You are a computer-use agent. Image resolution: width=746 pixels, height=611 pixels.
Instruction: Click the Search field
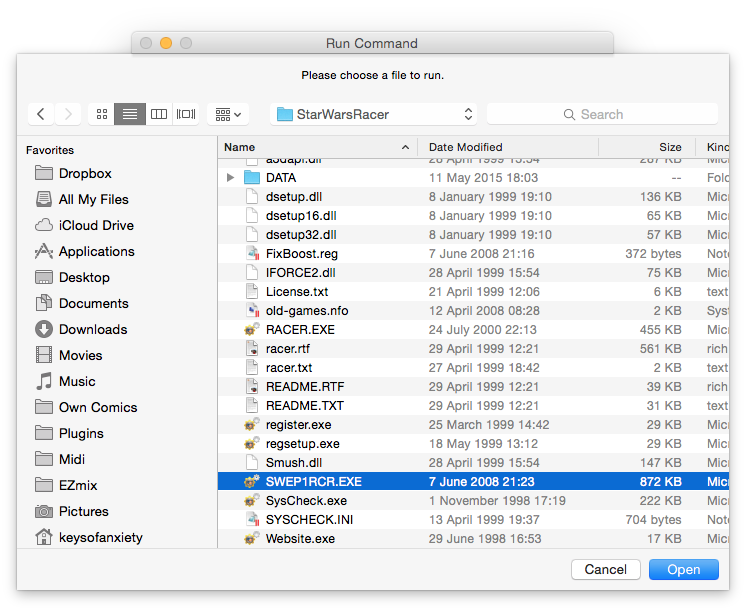pyautogui.click(x=602, y=114)
